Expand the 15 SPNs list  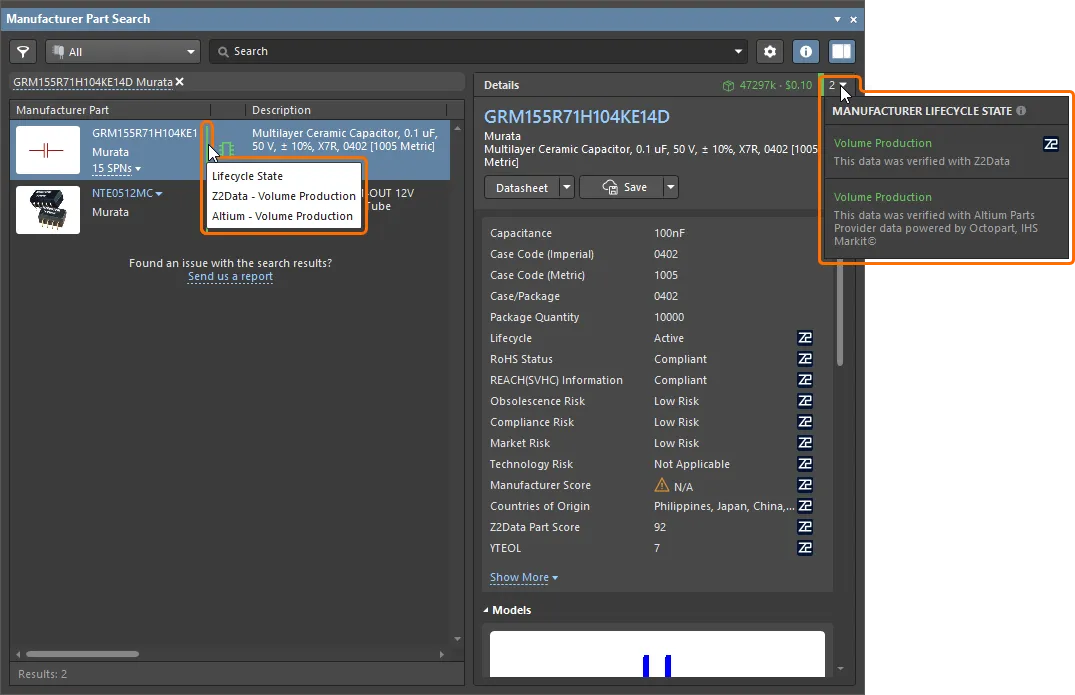point(116,168)
